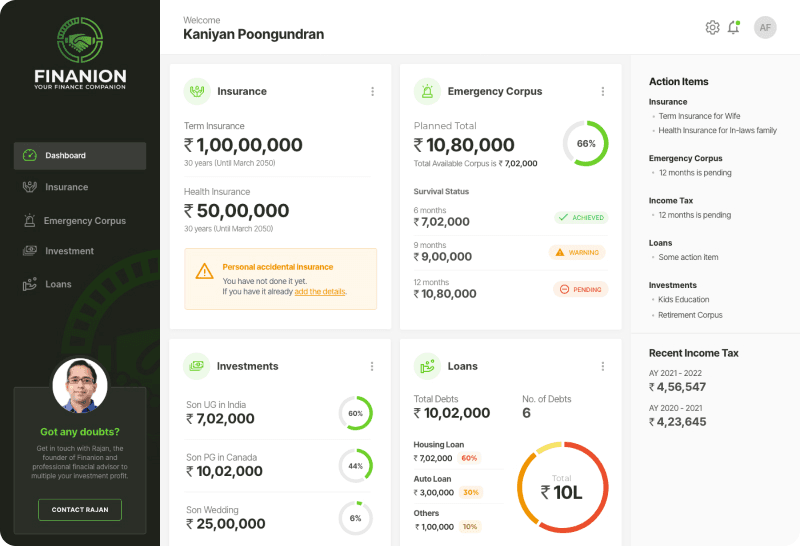Viewport: 800px width, 546px height.
Task: Open Emergency Corpus card options menu
Action: click(x=603, y=91)
